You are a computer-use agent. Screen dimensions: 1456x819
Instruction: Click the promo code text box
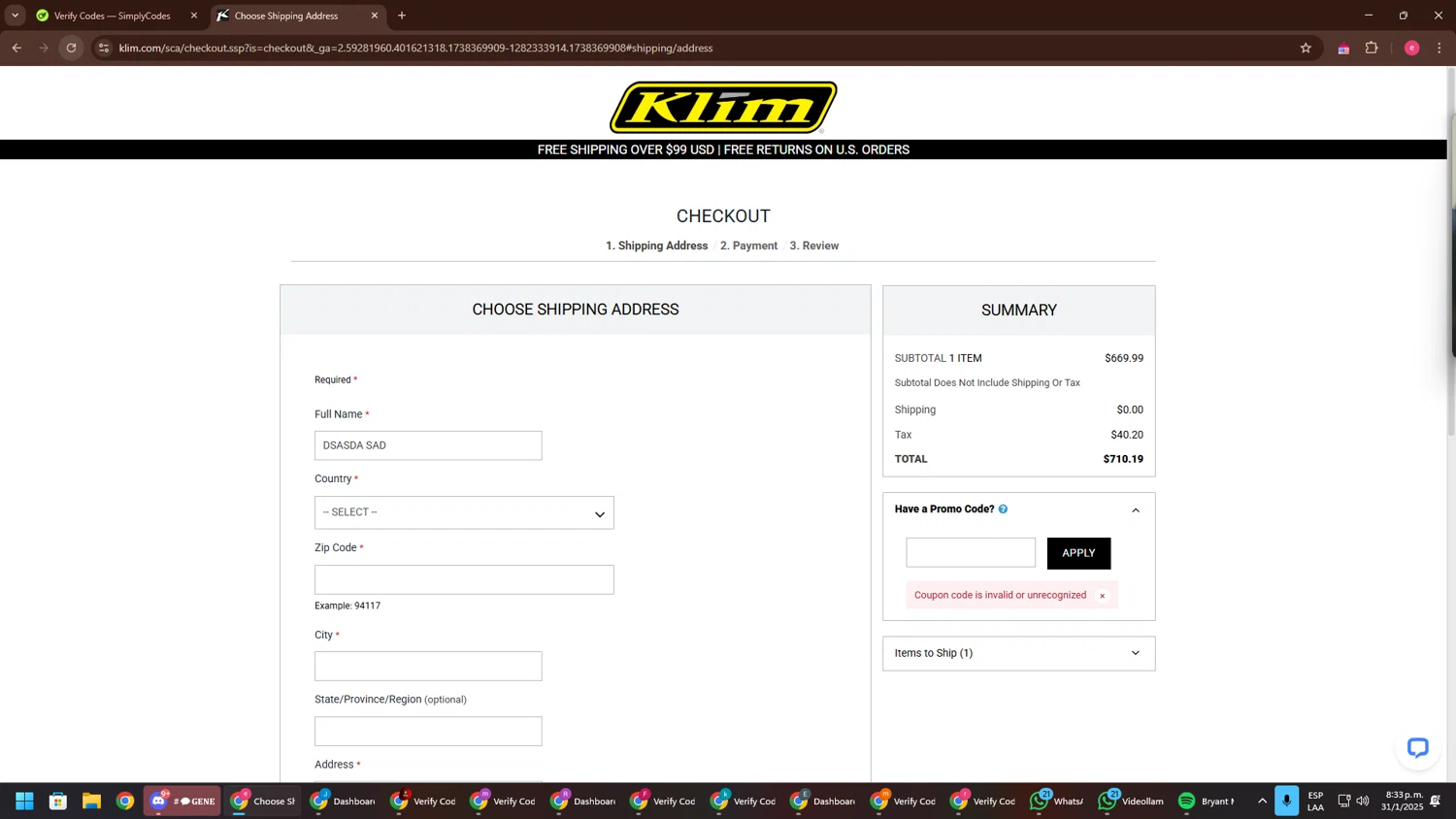pos(971,552)
